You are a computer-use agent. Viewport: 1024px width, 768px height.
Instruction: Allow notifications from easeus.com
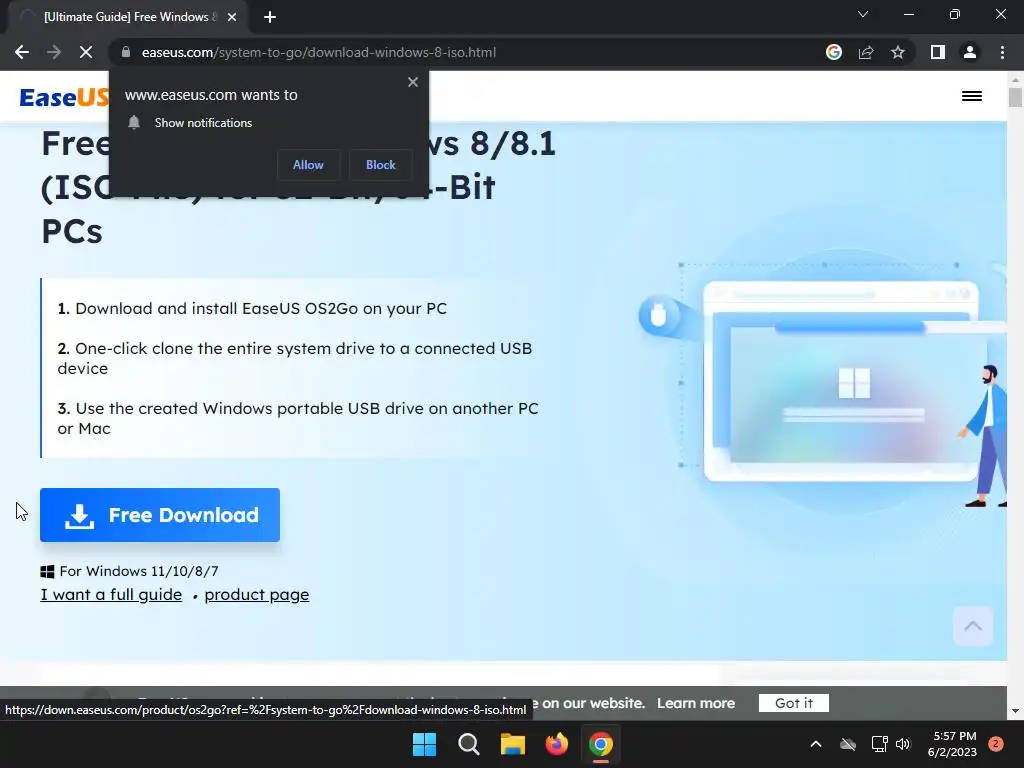click(x=308, y=165)
